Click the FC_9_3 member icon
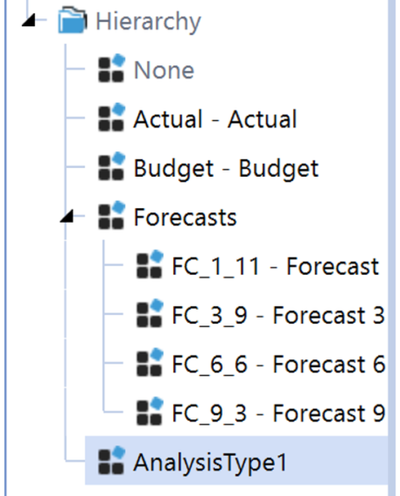 [x=150, y=411]
